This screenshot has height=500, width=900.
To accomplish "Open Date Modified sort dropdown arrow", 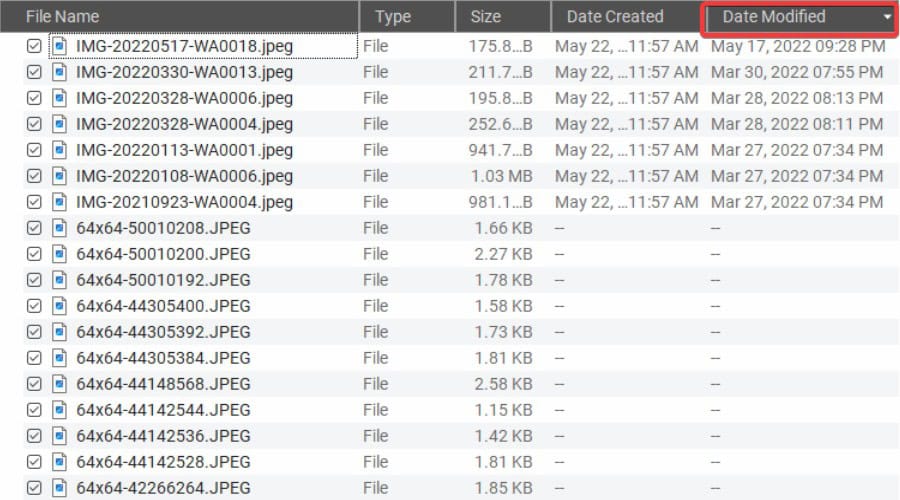I will point(887,17).
